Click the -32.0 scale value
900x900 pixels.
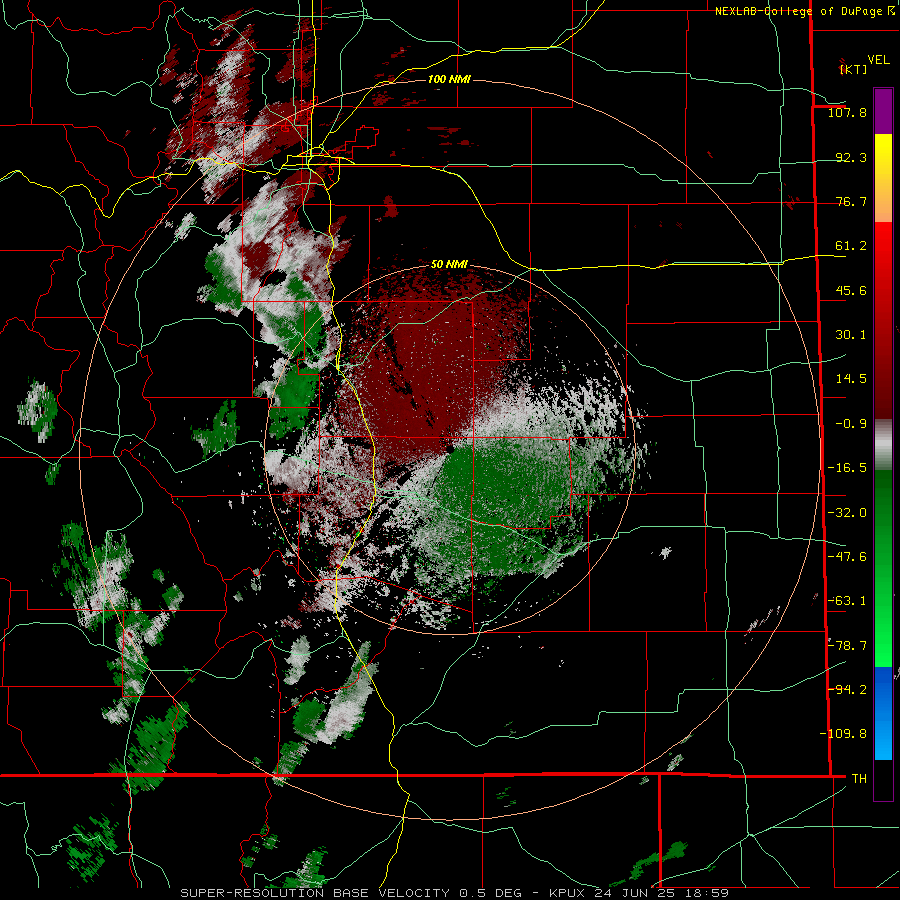tap(847, 513)
